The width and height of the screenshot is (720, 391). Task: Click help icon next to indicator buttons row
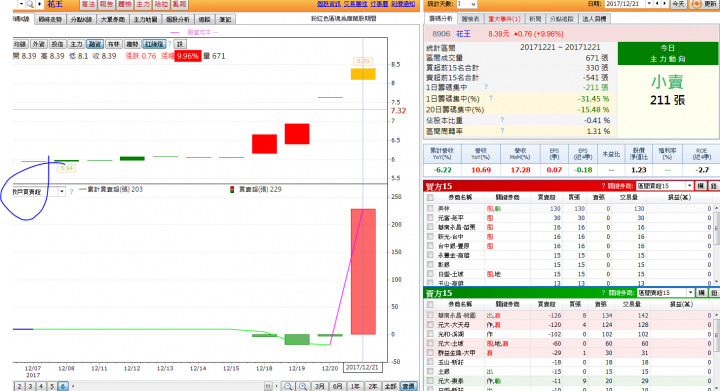click(169, 44)
